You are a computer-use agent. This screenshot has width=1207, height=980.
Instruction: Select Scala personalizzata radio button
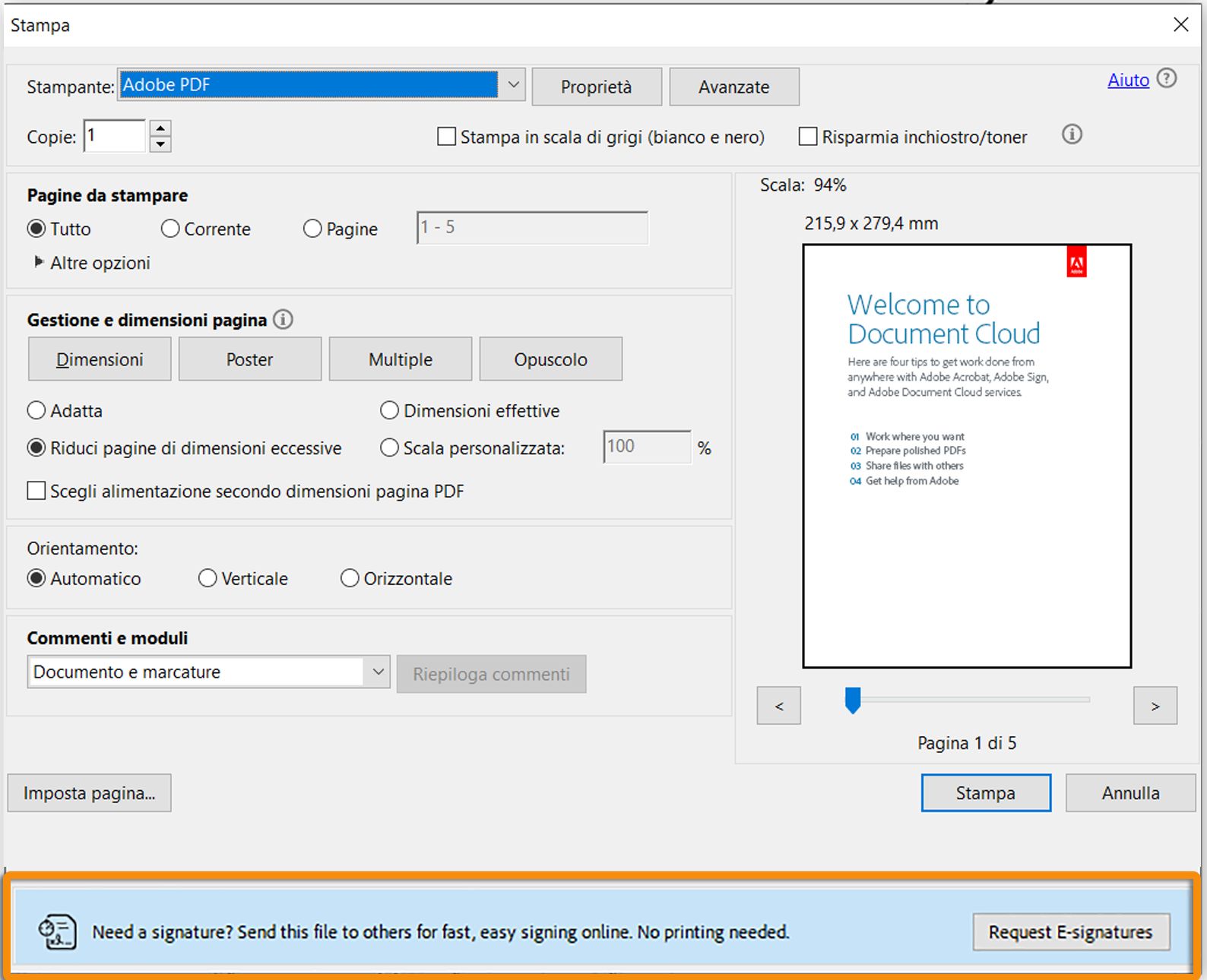[389, 448]
